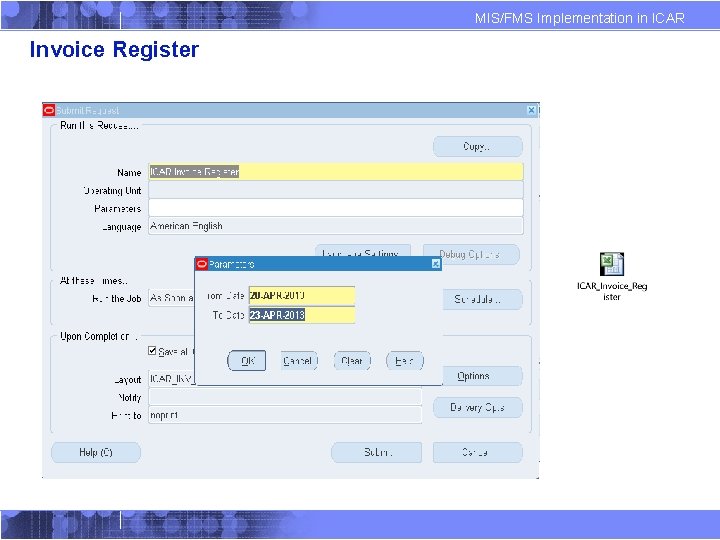Click the Print to field showing noprint
The height and width of the screenshot is (540, 720).
pyautogui.click(x=285, y=415)
